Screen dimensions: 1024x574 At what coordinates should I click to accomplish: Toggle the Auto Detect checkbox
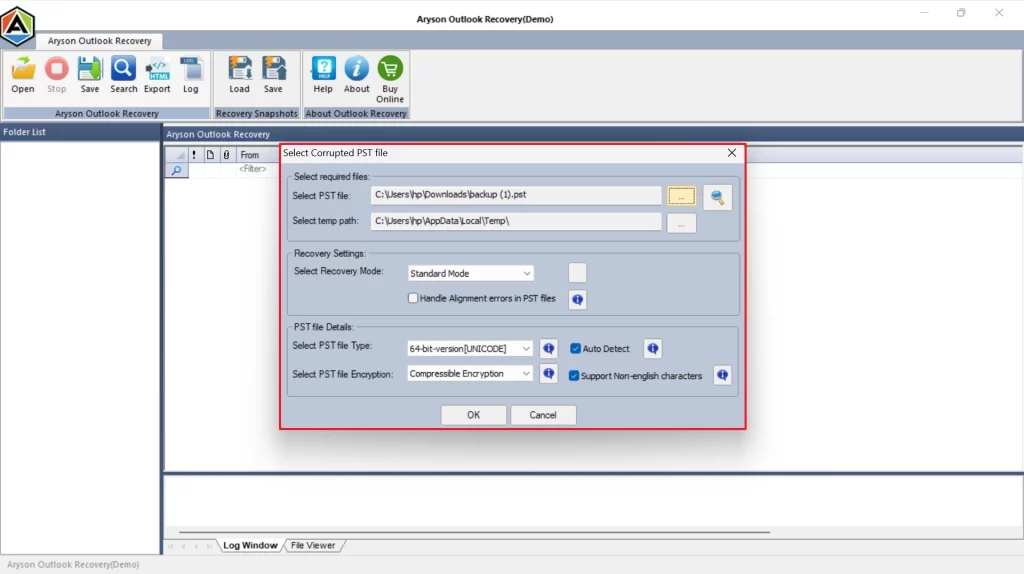(x=575, y=349)
